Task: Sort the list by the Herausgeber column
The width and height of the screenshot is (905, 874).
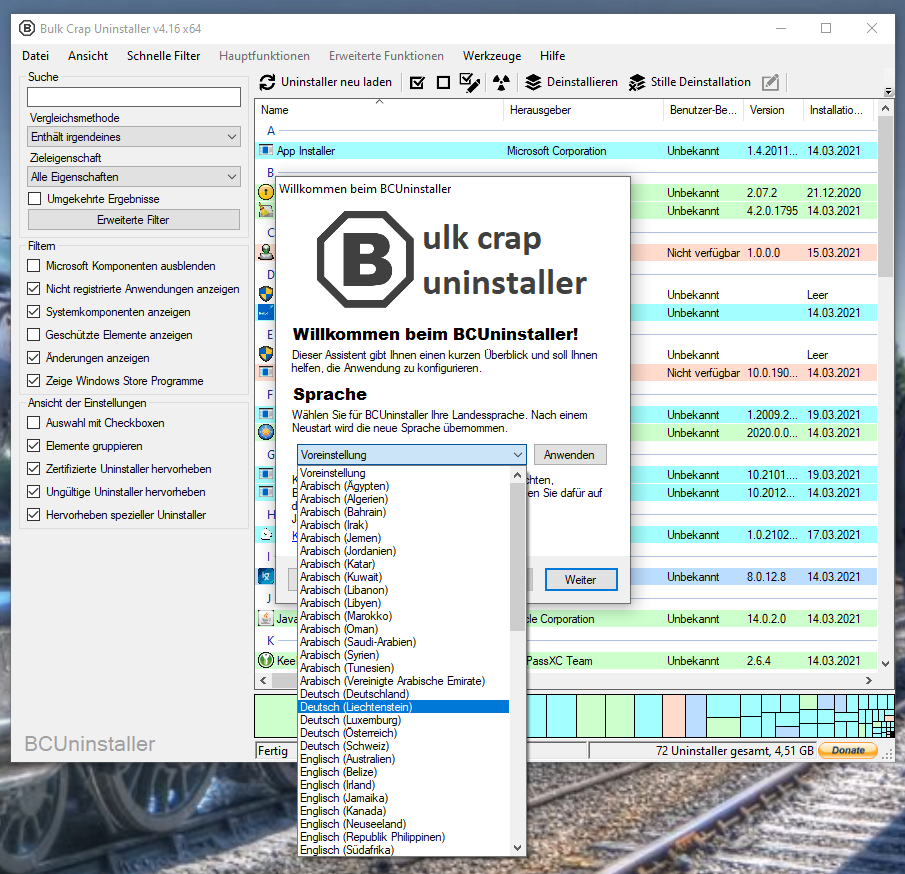Action: pyautogui.click(x=583, y=110)
